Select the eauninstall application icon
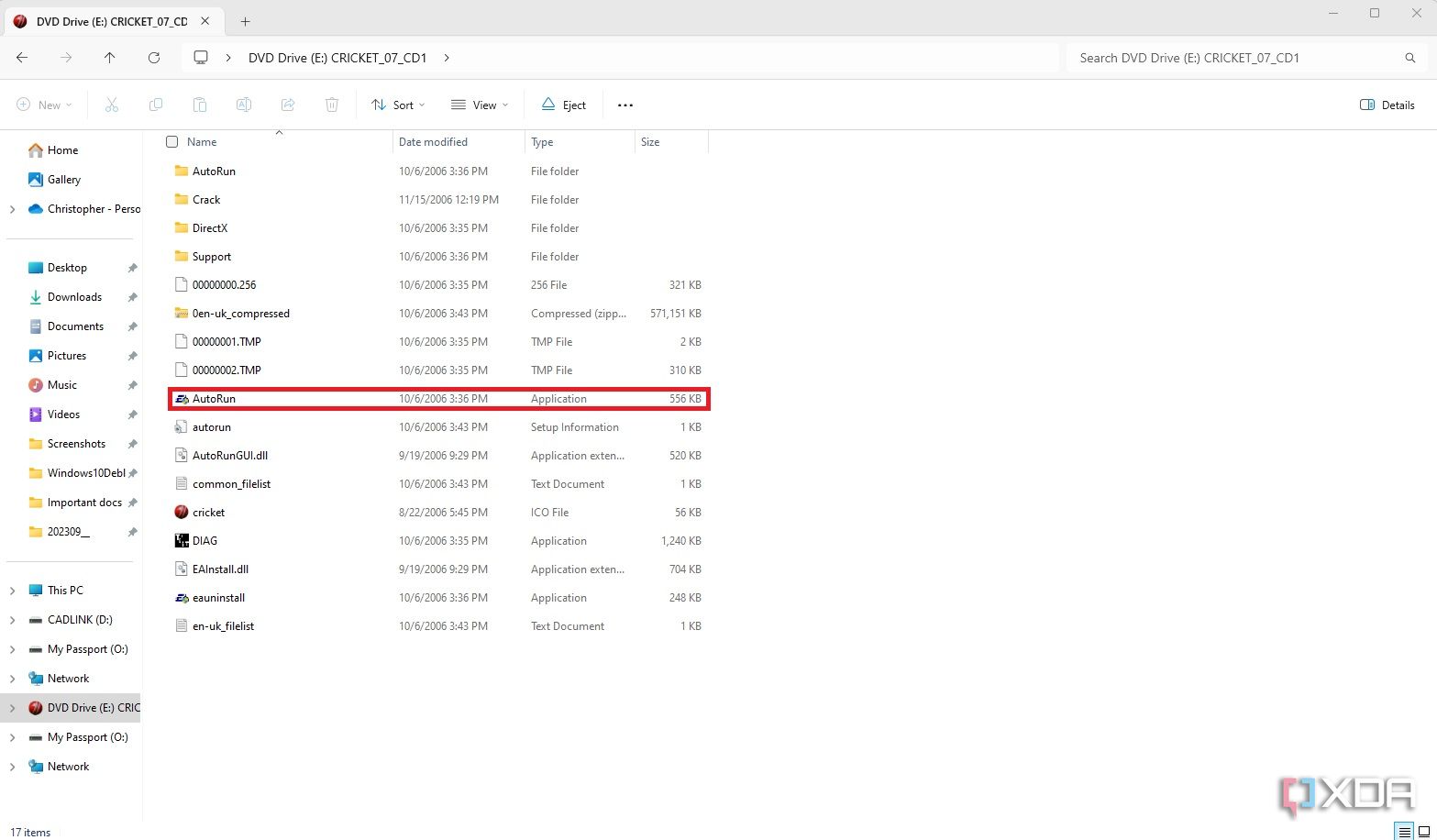The image size is (1437, 840). coord(182,598)
